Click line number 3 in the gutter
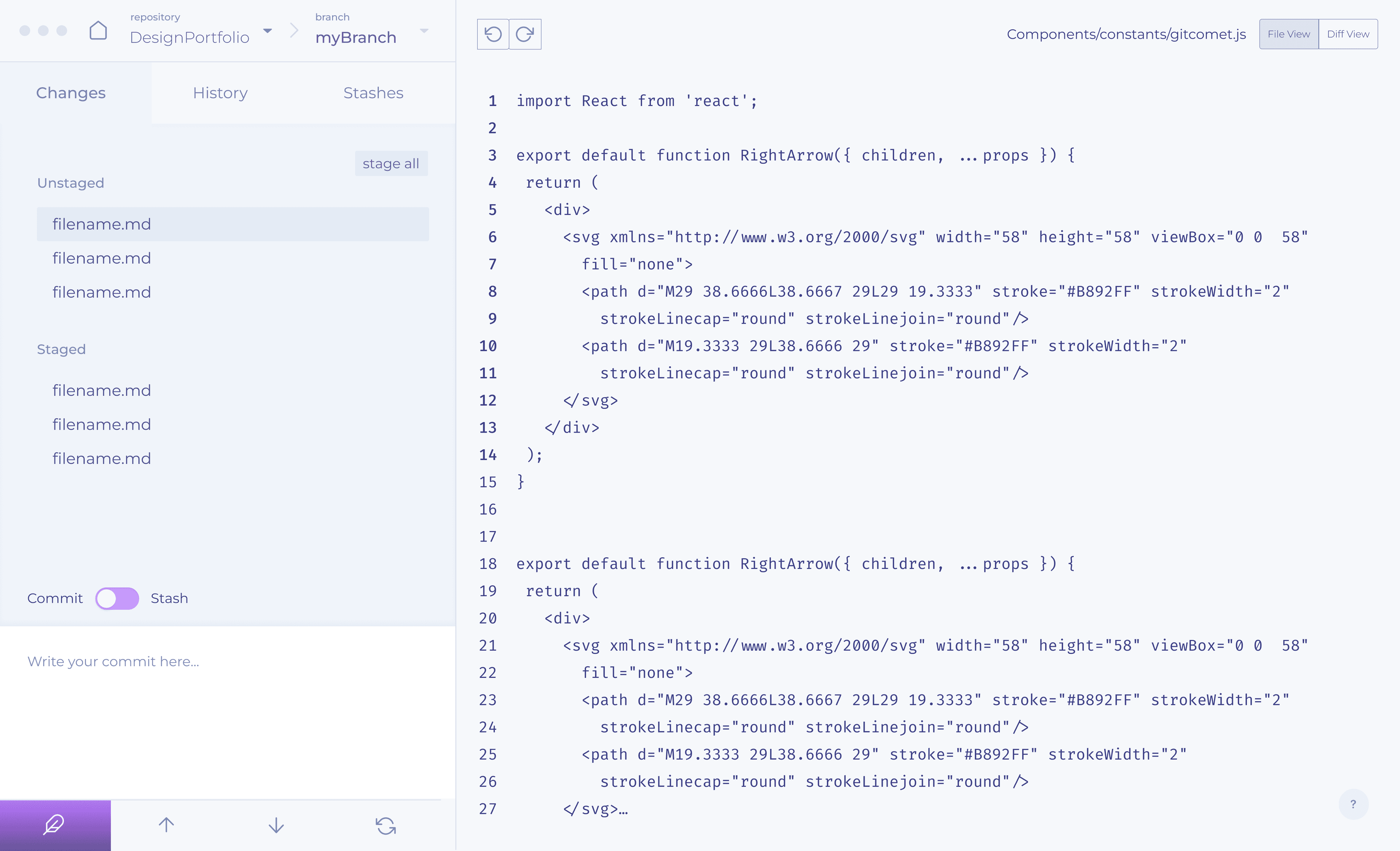 tap(492, 155)
